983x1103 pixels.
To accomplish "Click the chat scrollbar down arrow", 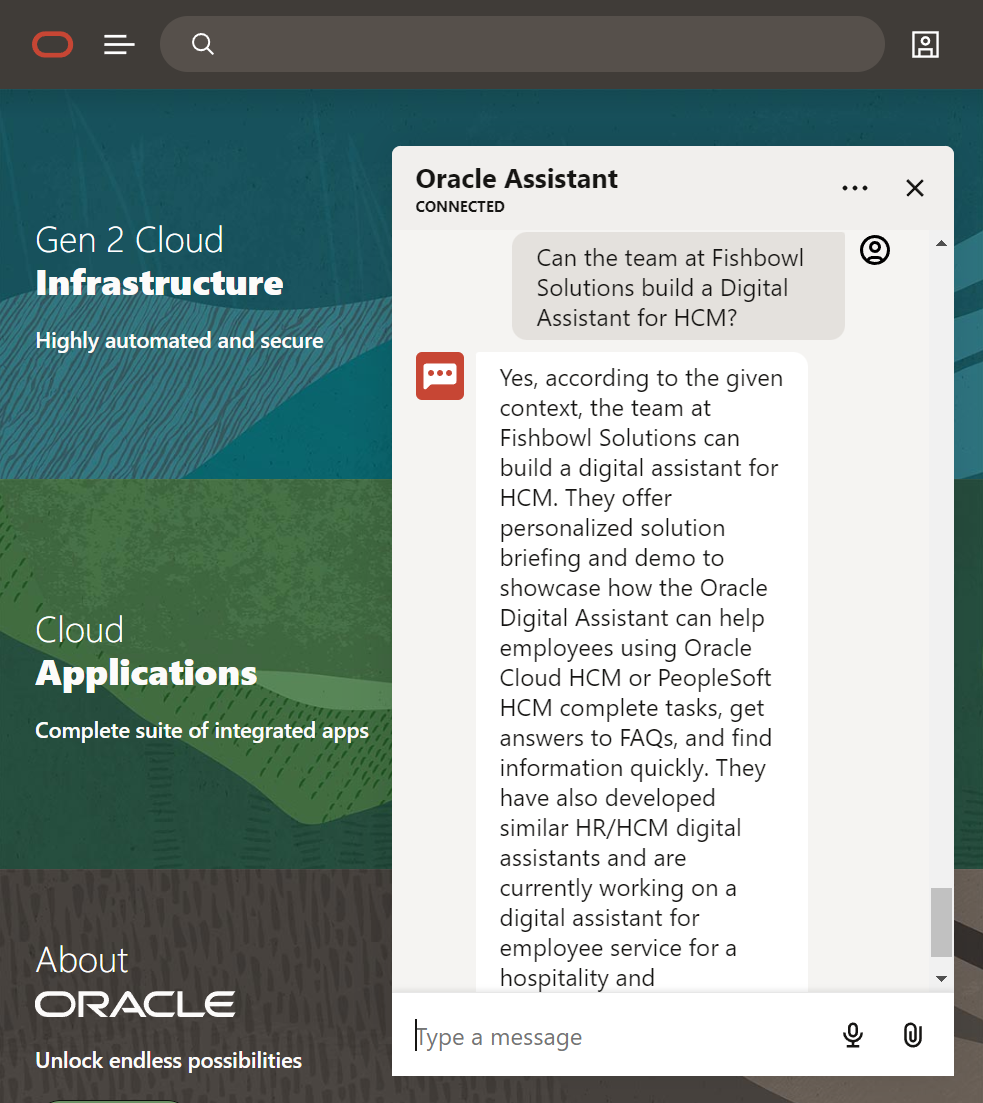I will tap(941, 978).
